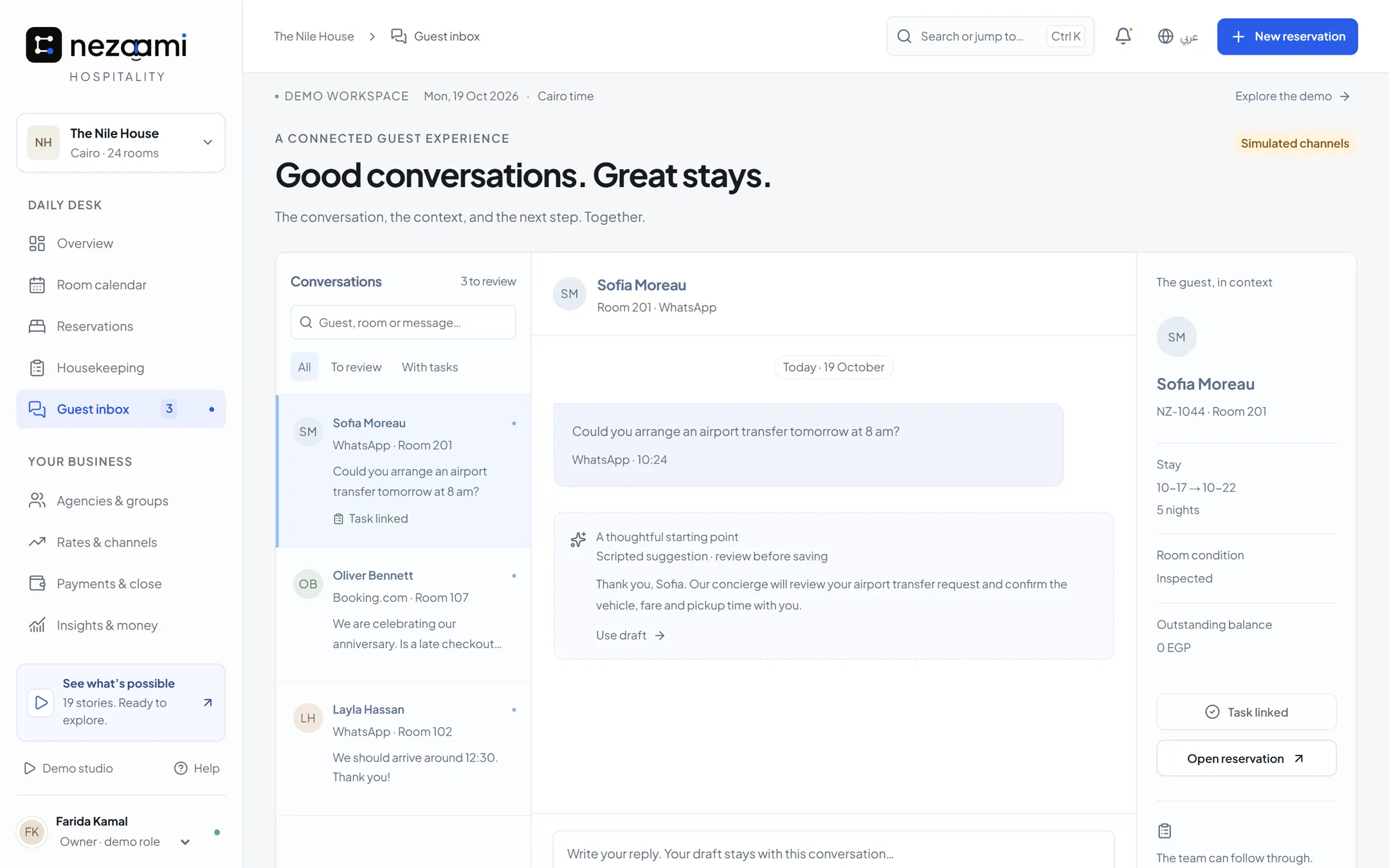Click Sofia Moreau's name in chat header
Viewport: 1389px width, 868px height.
point(641,285)
